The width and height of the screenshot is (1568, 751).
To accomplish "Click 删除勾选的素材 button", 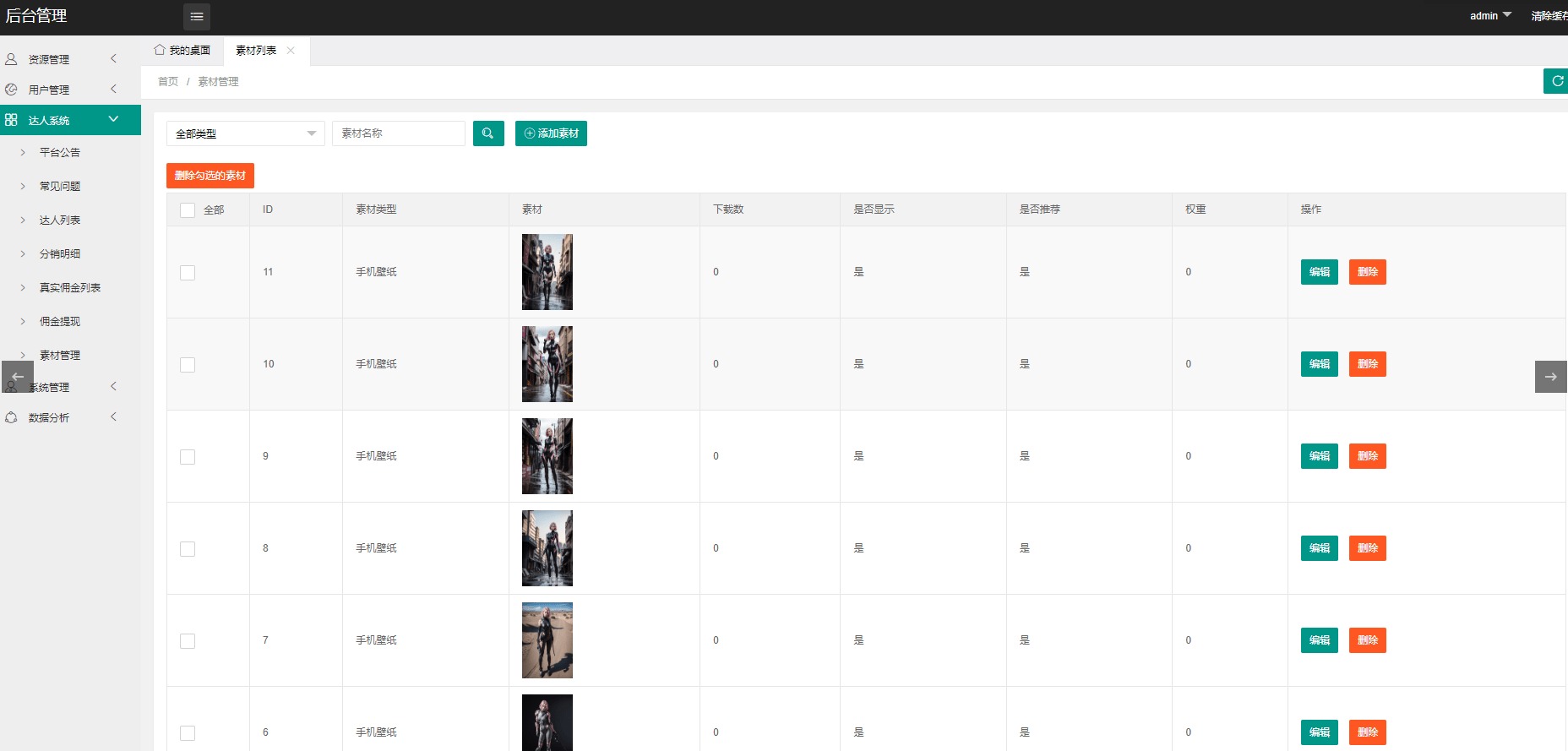I will [210, 176].
